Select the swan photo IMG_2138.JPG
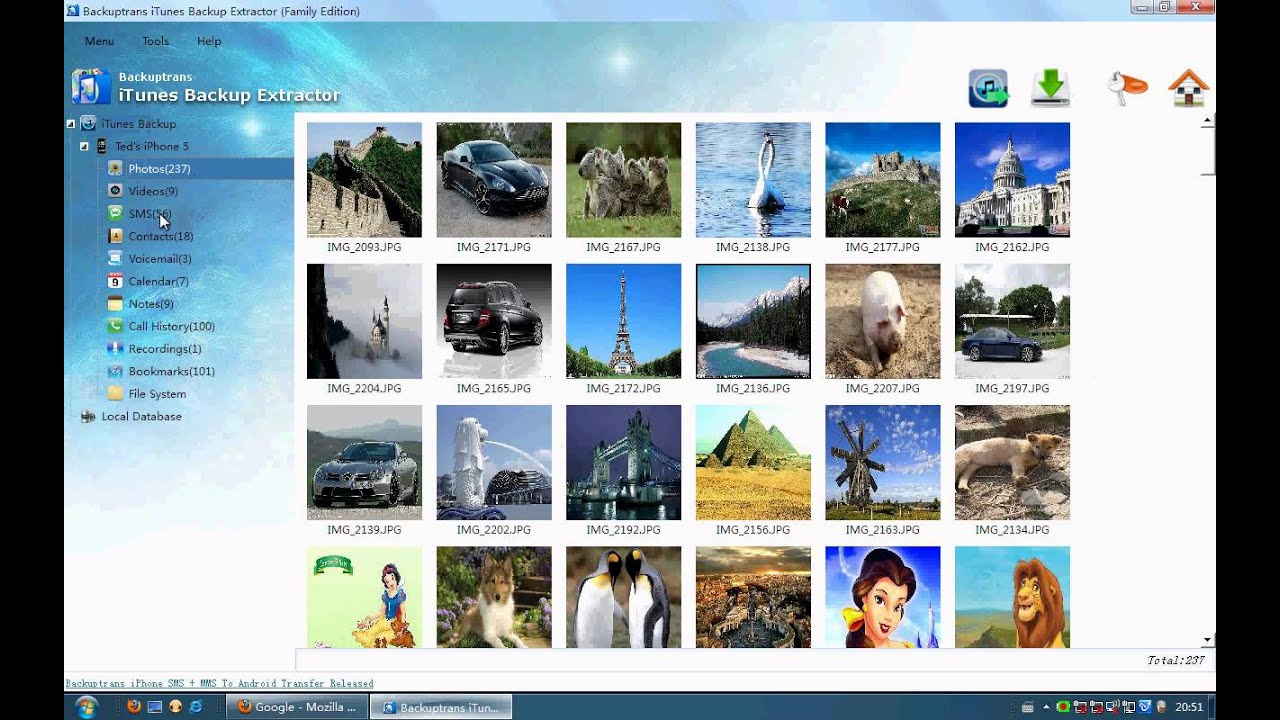 753,180
